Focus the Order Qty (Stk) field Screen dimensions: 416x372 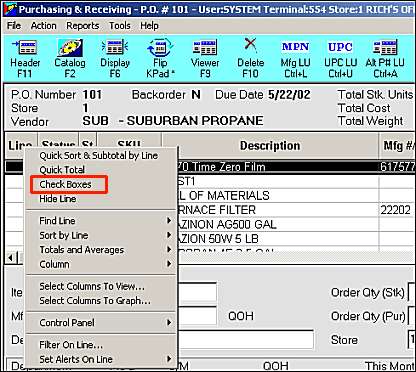412,293
